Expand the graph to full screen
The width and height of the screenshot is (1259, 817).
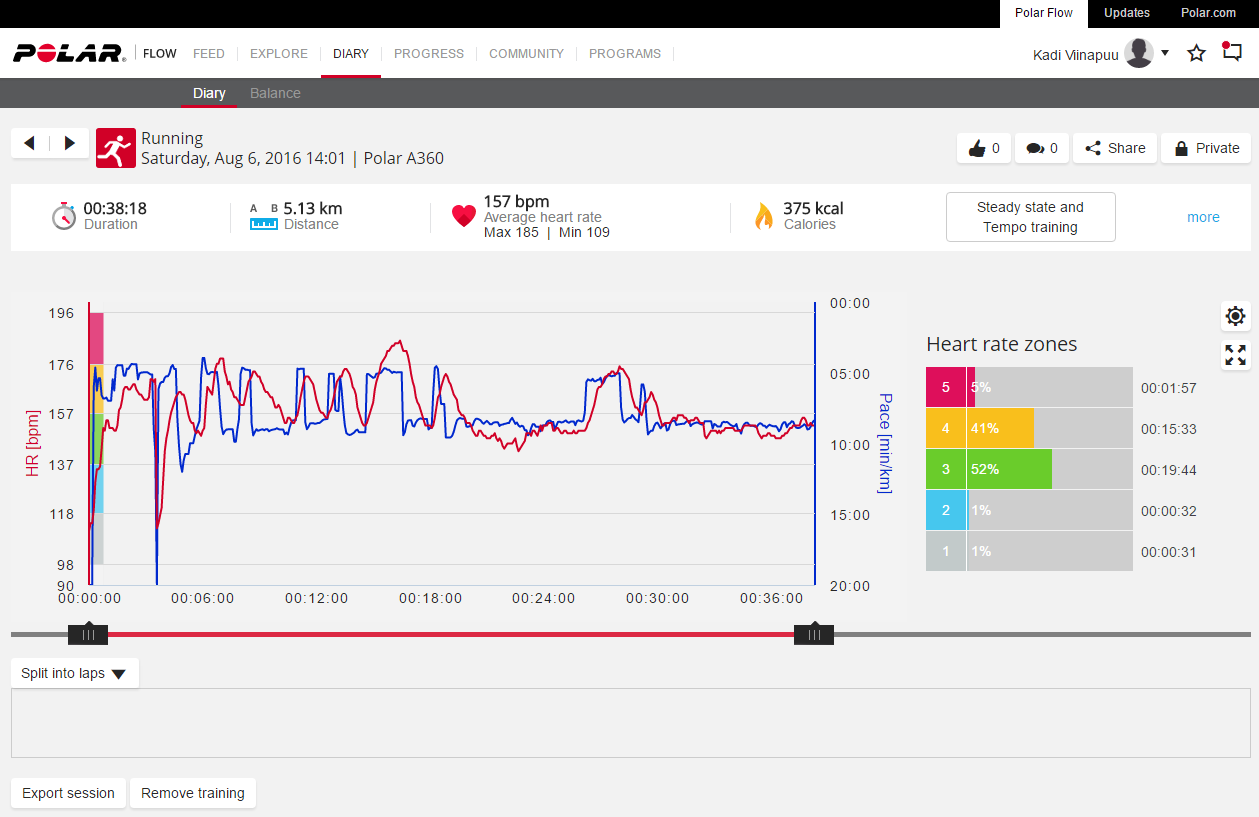(x=1236, y=355)
